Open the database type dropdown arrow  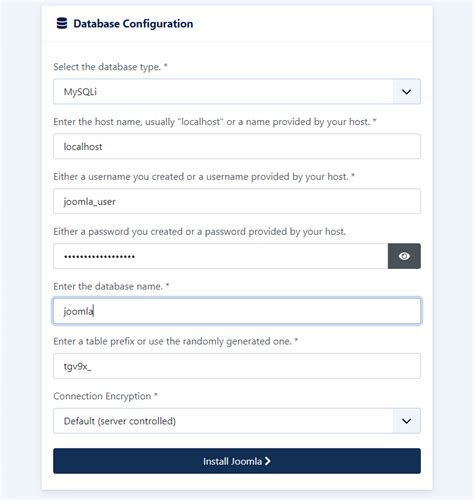406,92
